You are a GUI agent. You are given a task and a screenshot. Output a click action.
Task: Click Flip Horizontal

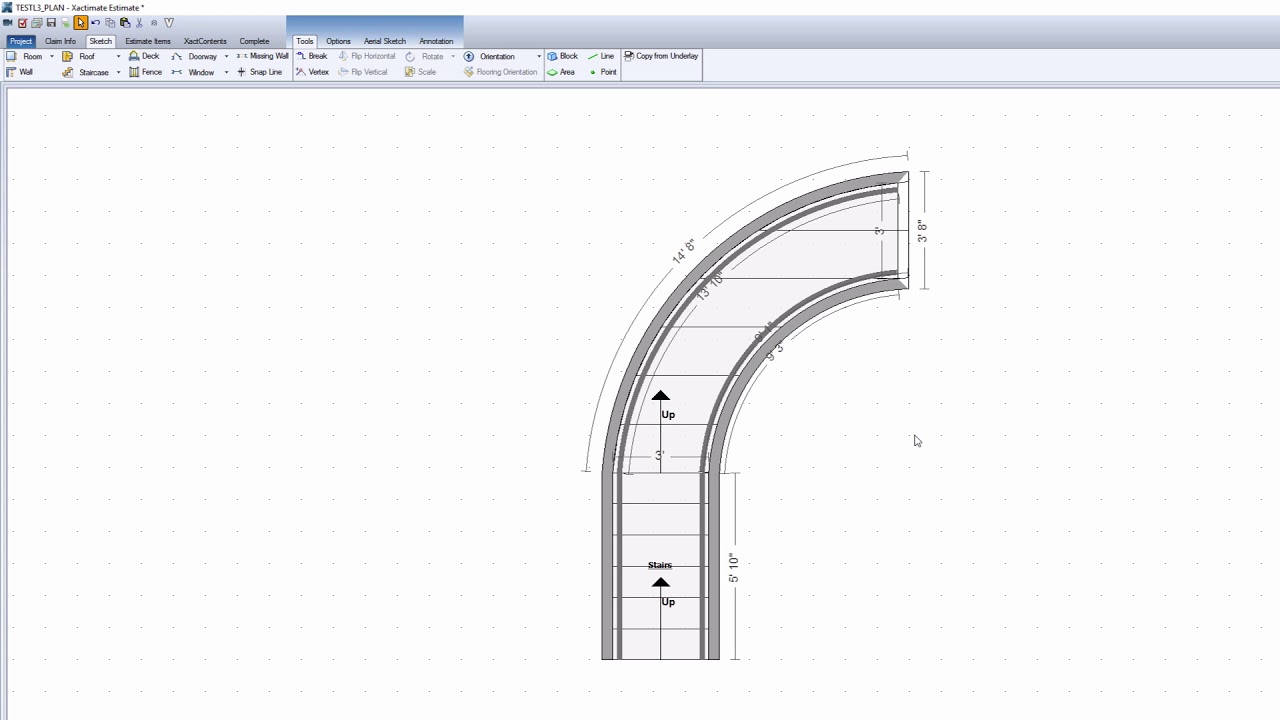(x=367, y=56)
